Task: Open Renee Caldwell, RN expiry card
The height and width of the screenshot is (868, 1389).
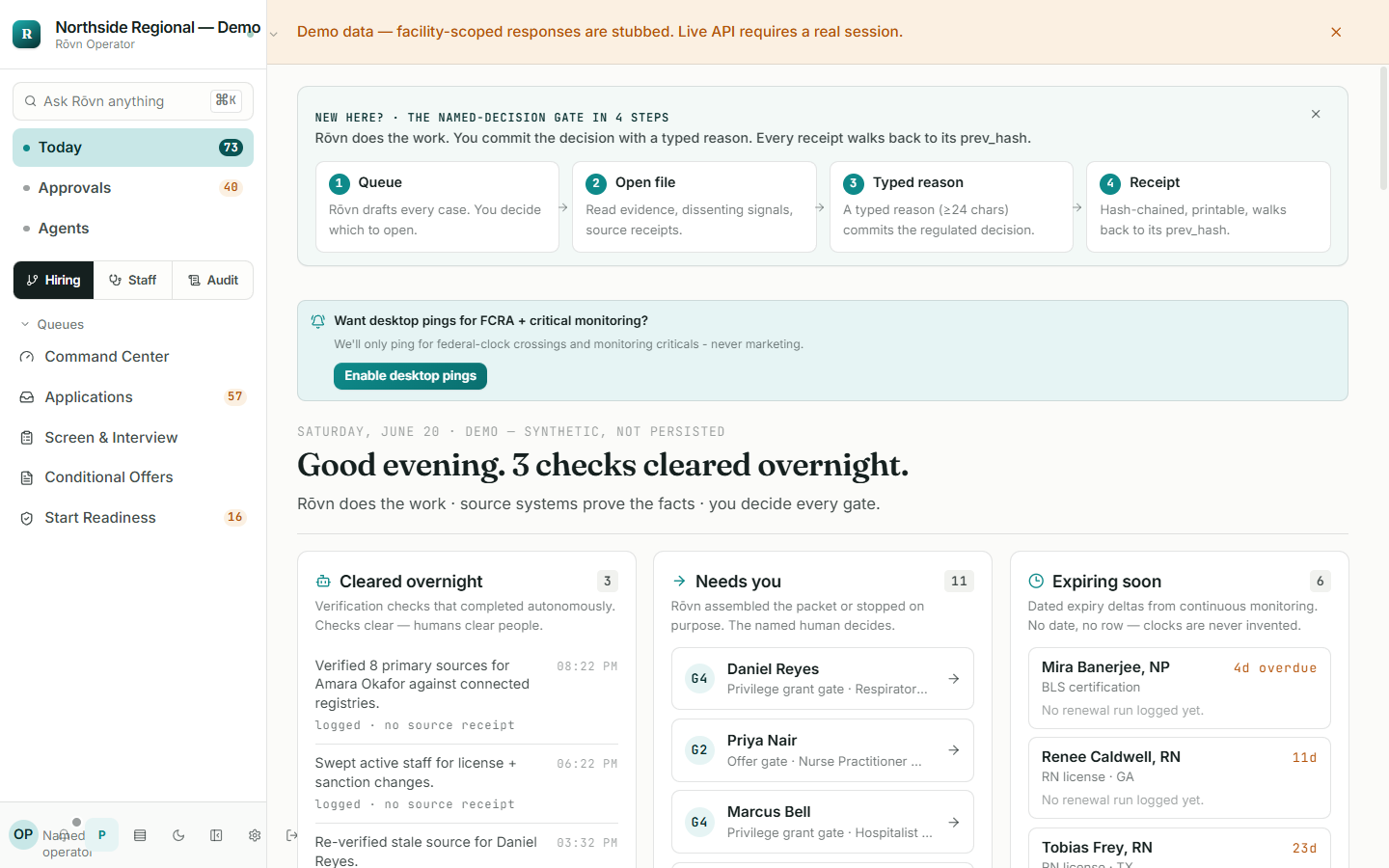Action: pyautogui.click(x=1179, y=778)
